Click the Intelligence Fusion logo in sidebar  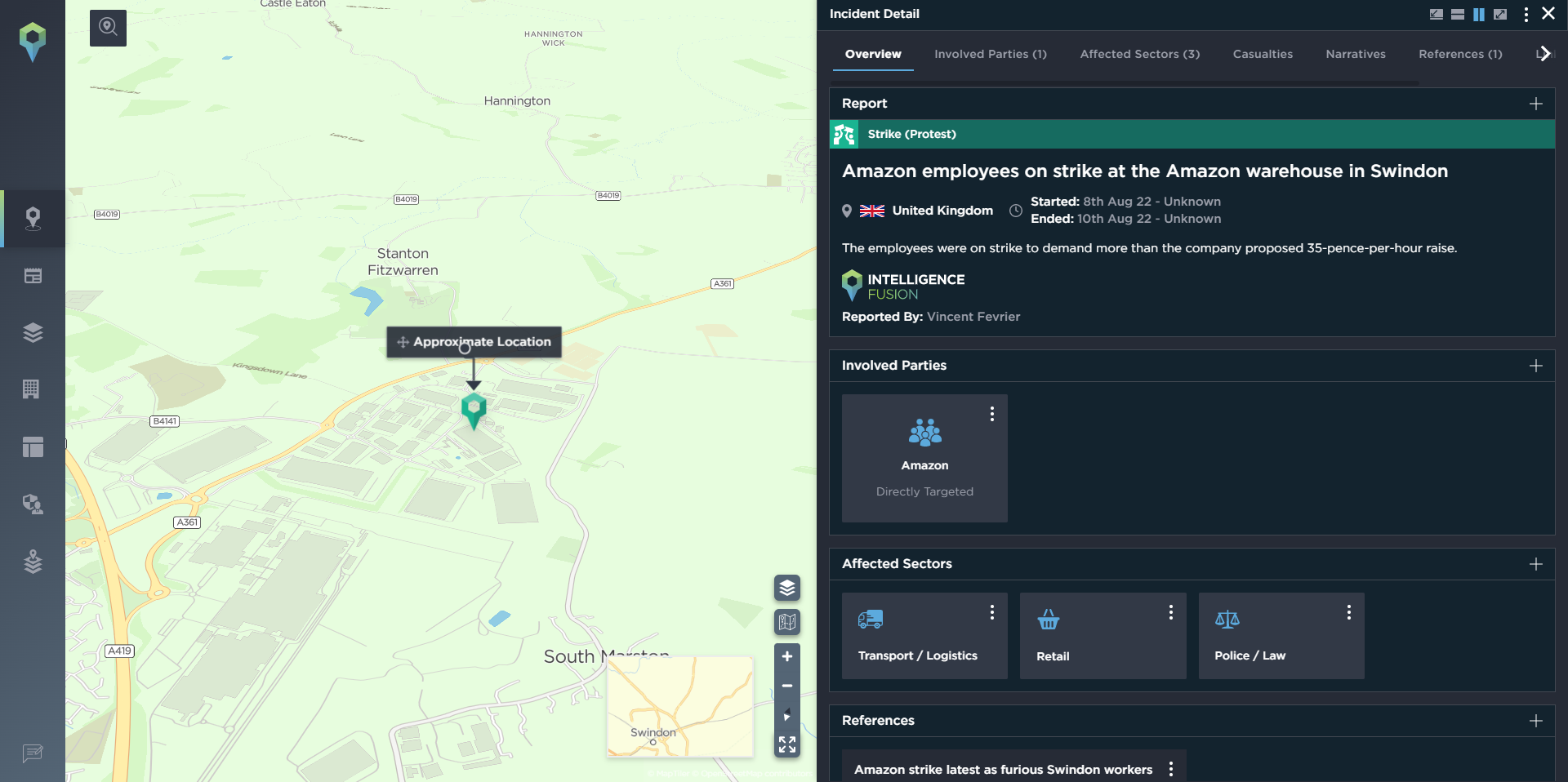[x=33, y=42]
